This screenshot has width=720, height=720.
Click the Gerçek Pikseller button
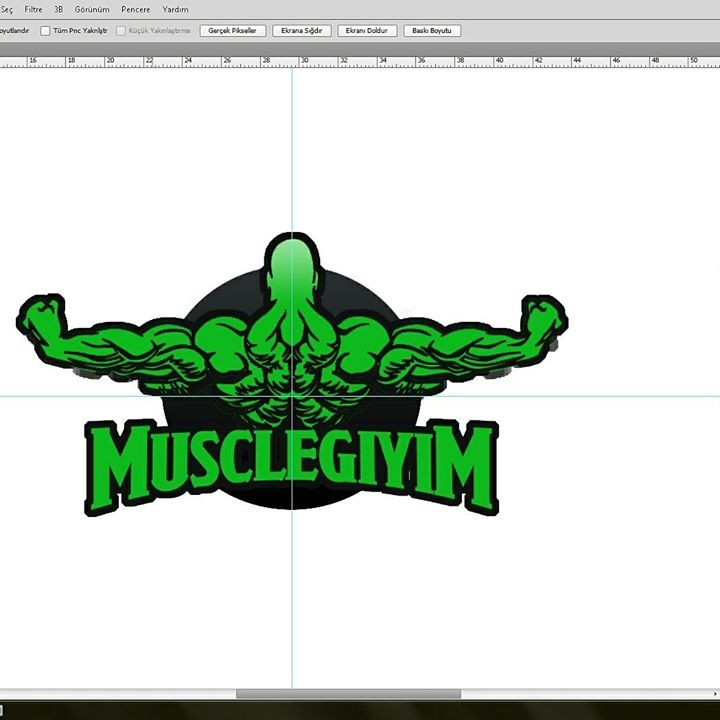tap(232, 31)
